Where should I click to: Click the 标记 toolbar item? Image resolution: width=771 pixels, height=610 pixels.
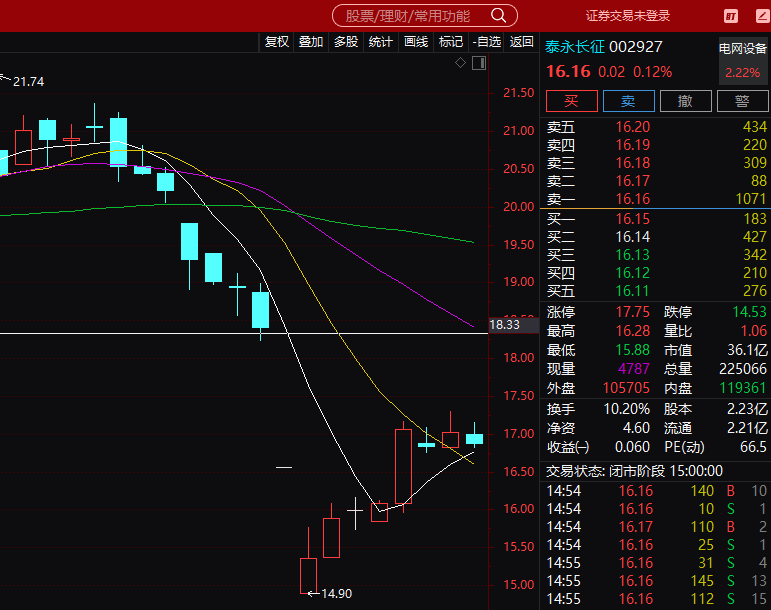coord(451,42)
